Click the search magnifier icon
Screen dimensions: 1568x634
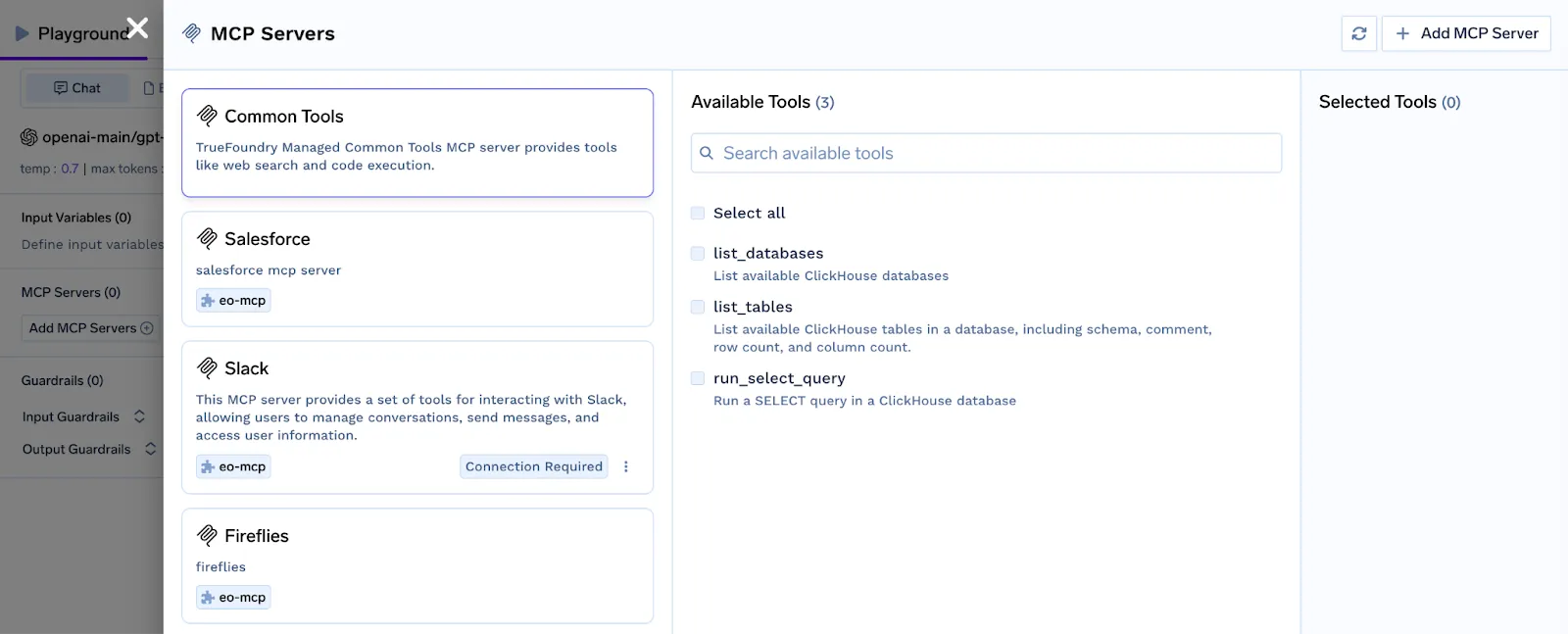pos(707,153)
